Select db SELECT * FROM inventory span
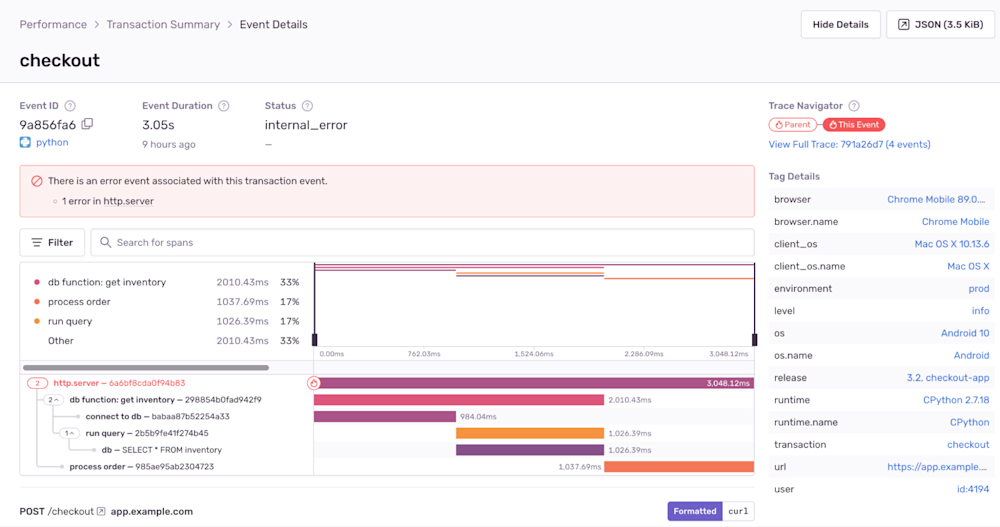 387,450
